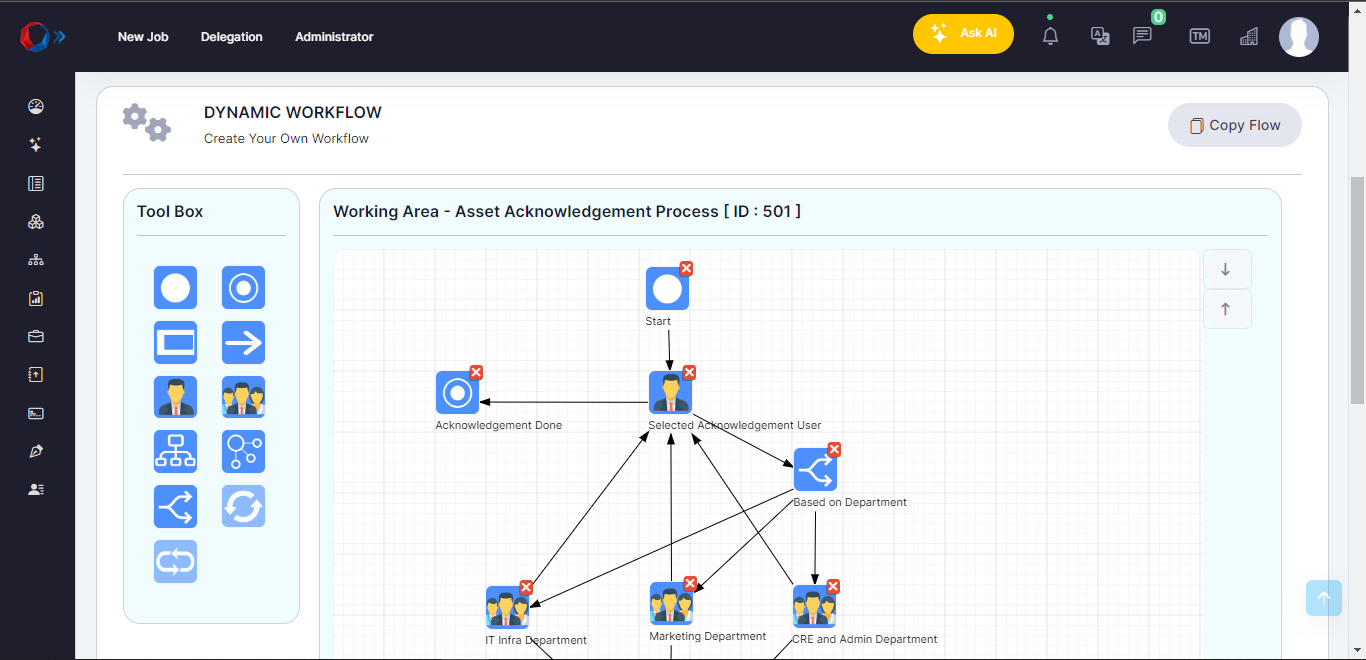The height and width of the screenshot is (660, 1366).
Task: Click the down arrow button beside canvas
Action: point(1226,270)
